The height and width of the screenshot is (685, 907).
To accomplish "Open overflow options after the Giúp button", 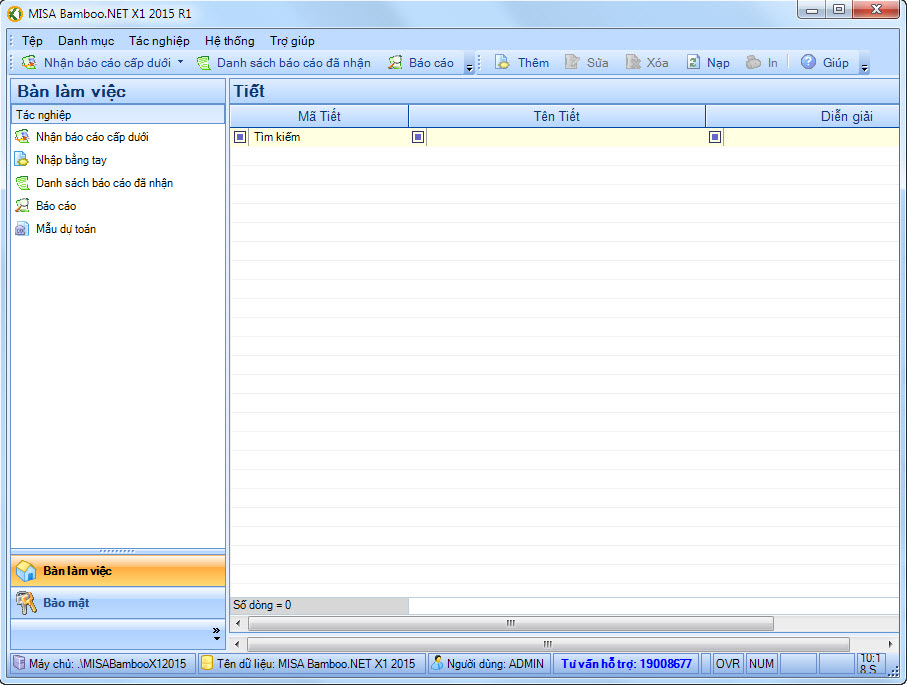I will pos(864,64).
